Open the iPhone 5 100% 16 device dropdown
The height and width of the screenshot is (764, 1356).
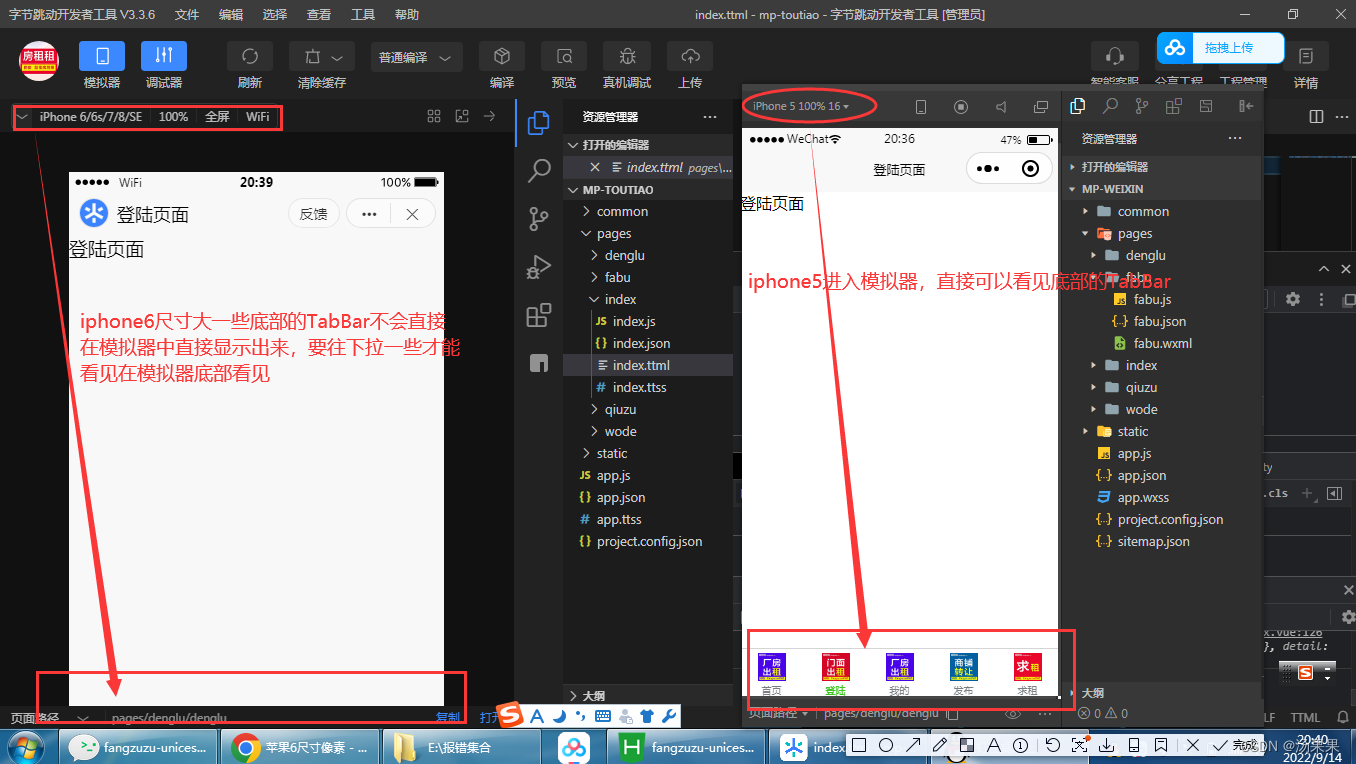click(x=801, y=106)
